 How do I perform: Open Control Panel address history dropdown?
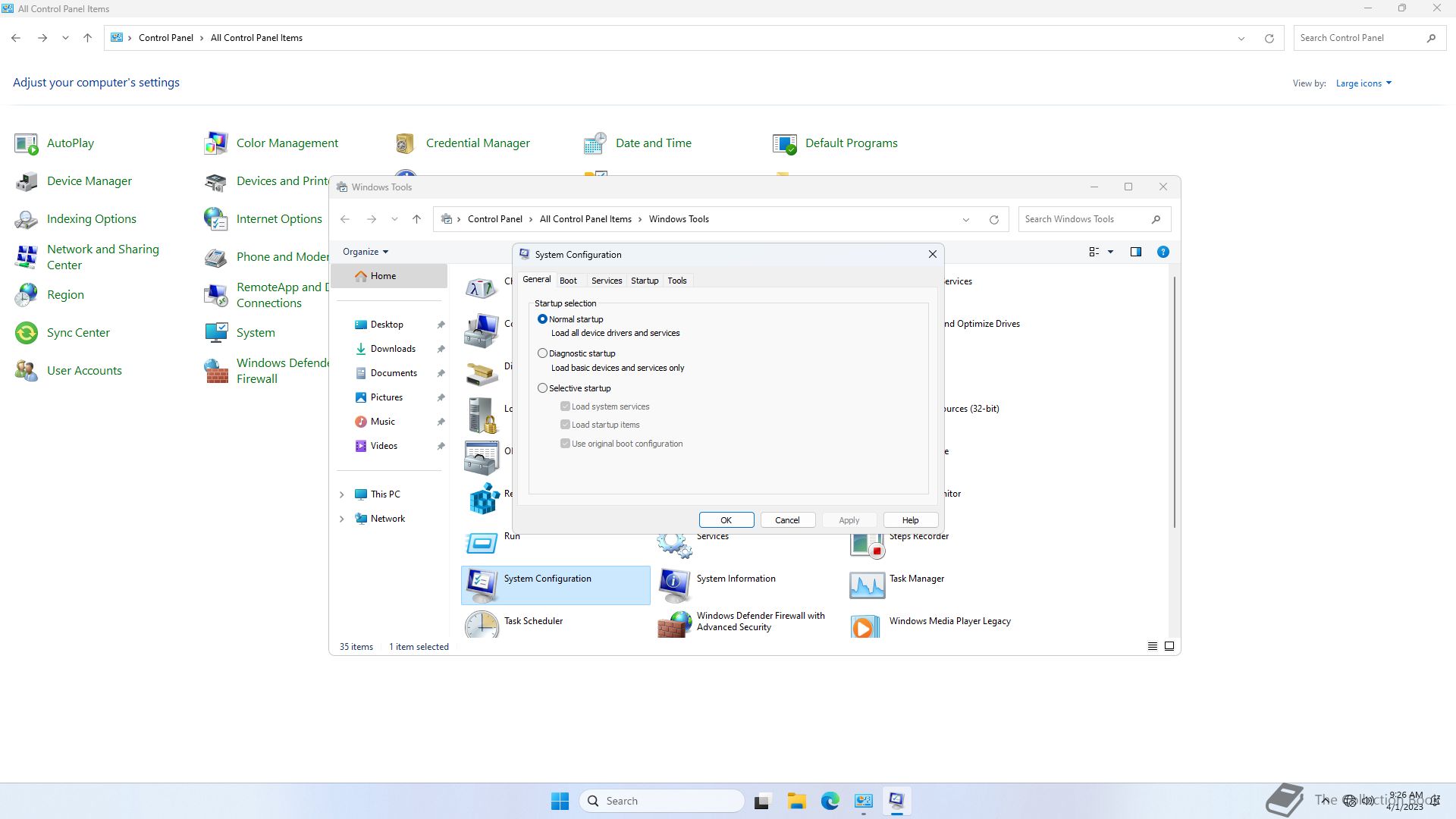[x=1241, y=38]
